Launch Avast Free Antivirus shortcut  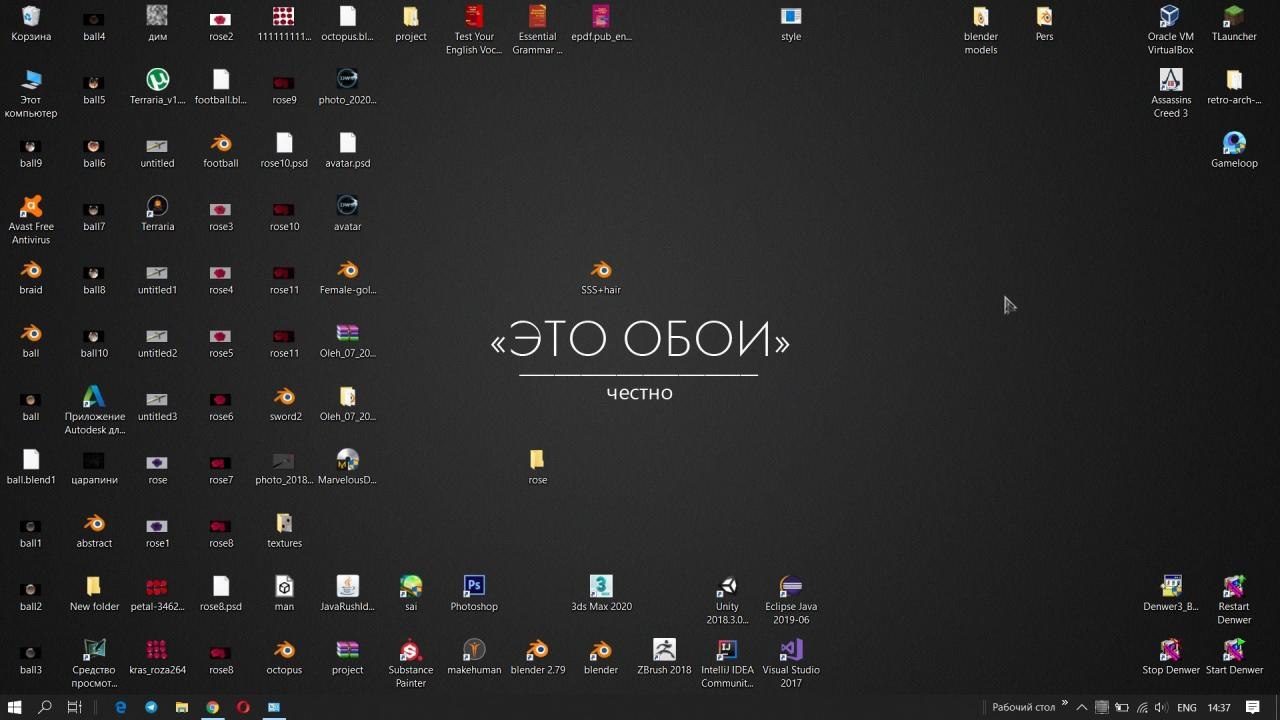click(x=31, y=220)
